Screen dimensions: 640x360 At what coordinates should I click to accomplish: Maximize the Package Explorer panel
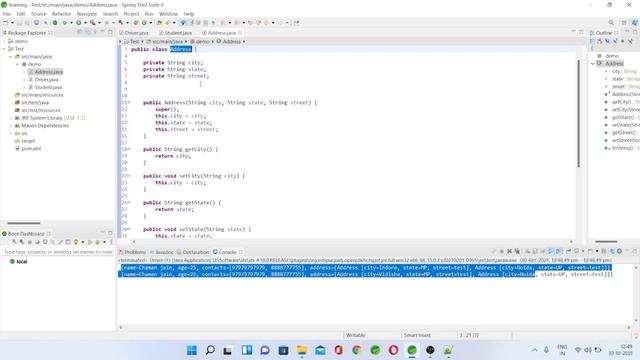click(110, 32)
